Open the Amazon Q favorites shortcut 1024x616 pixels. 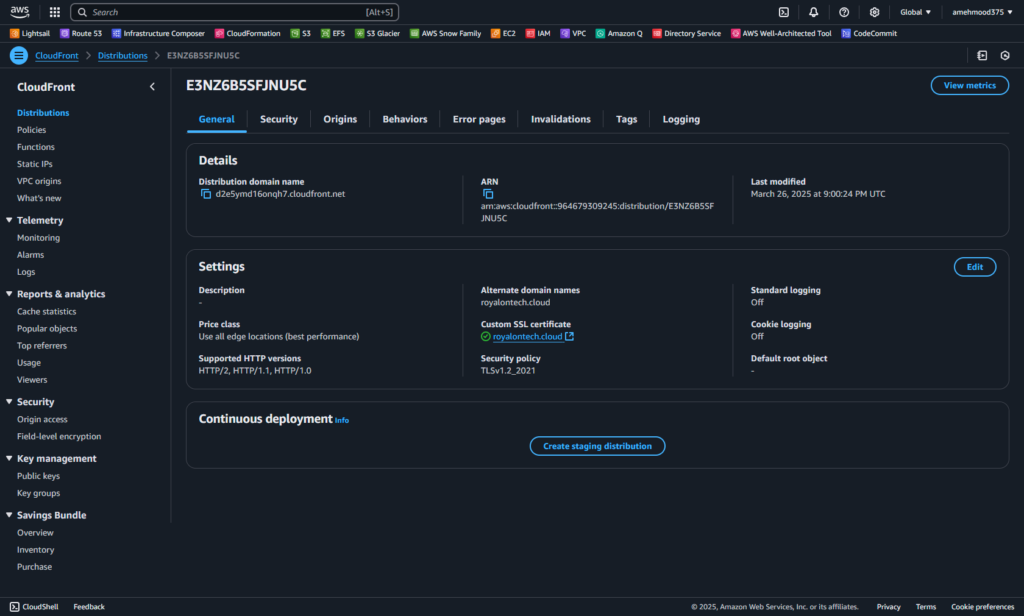(619, 33)
